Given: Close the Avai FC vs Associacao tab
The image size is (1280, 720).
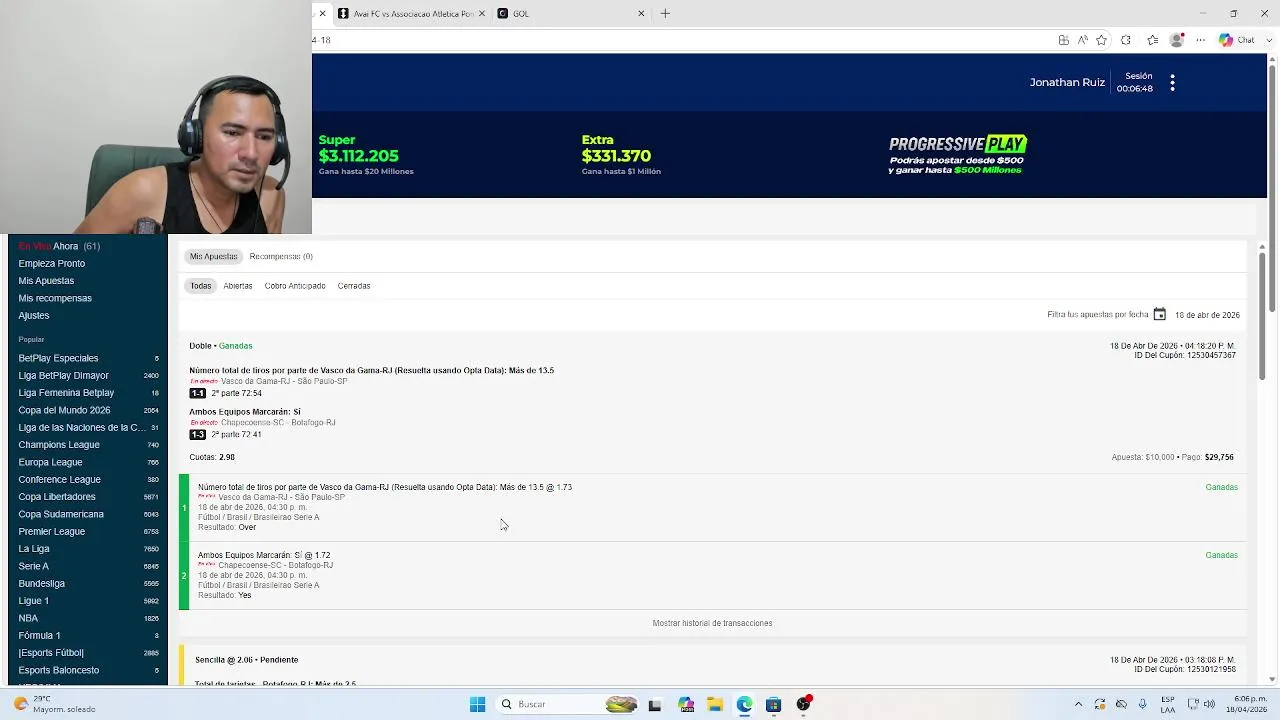Looking at the screenshot, I should point(482,13).
